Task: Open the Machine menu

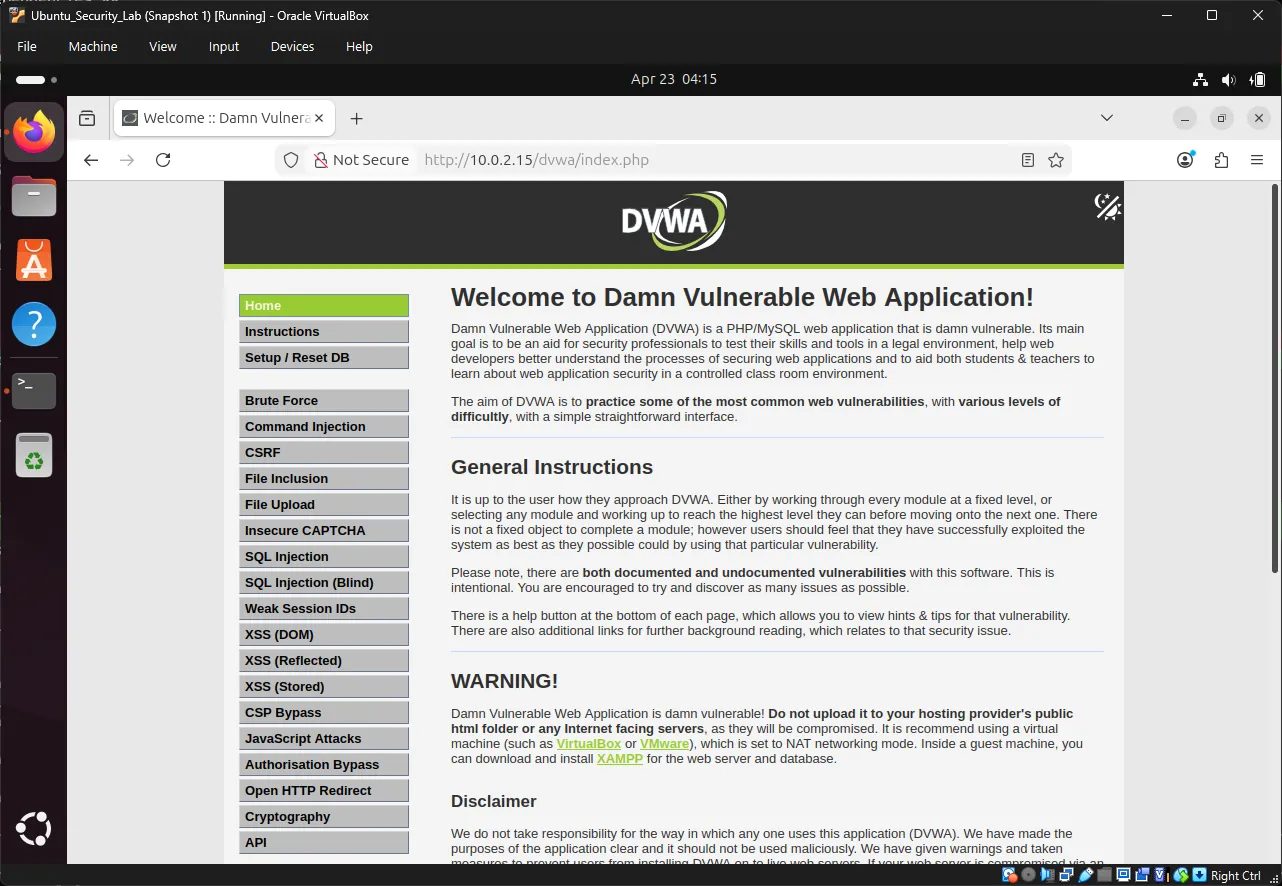Action: tap(92, 46)
